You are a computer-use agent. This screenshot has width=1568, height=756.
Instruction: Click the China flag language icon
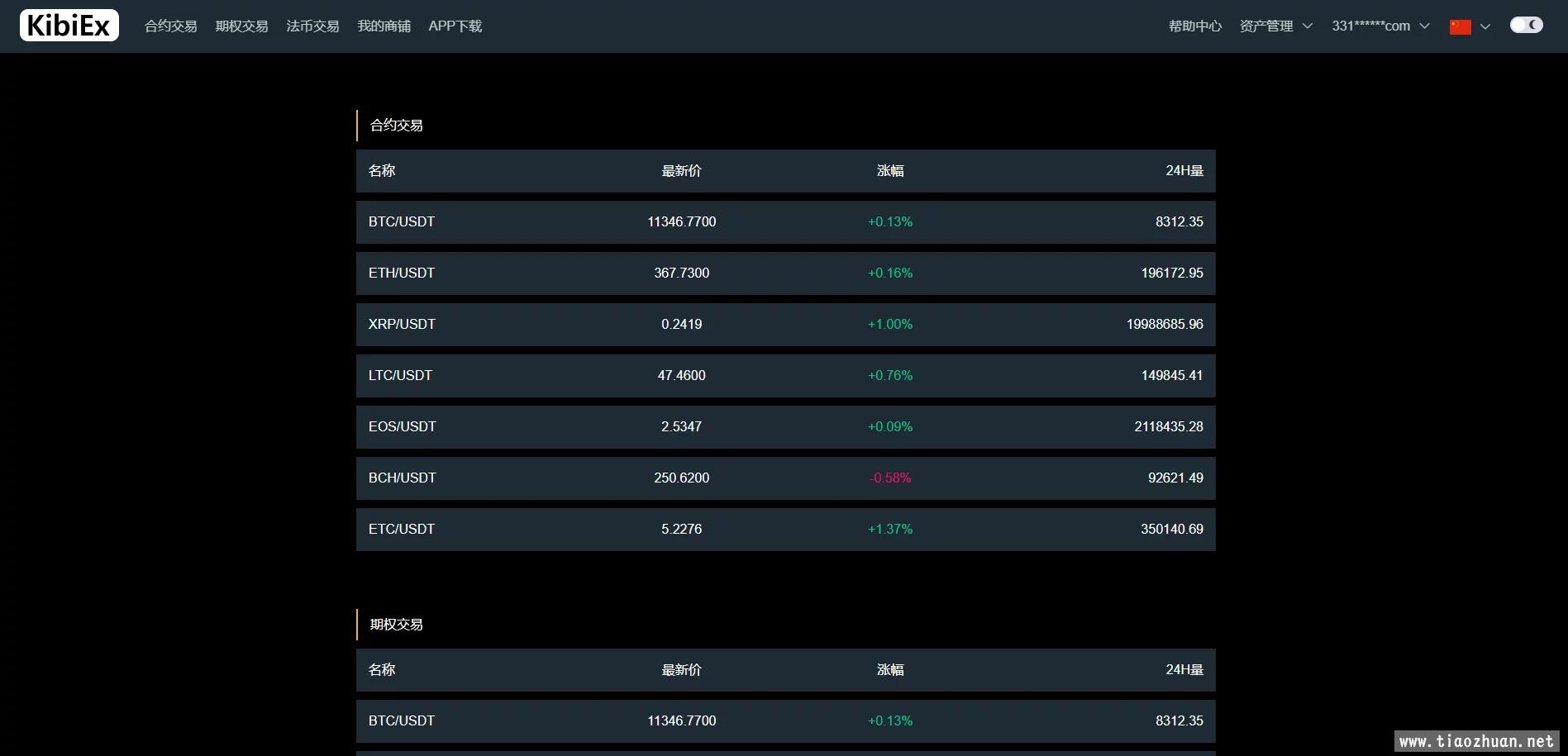(1461, 26)
